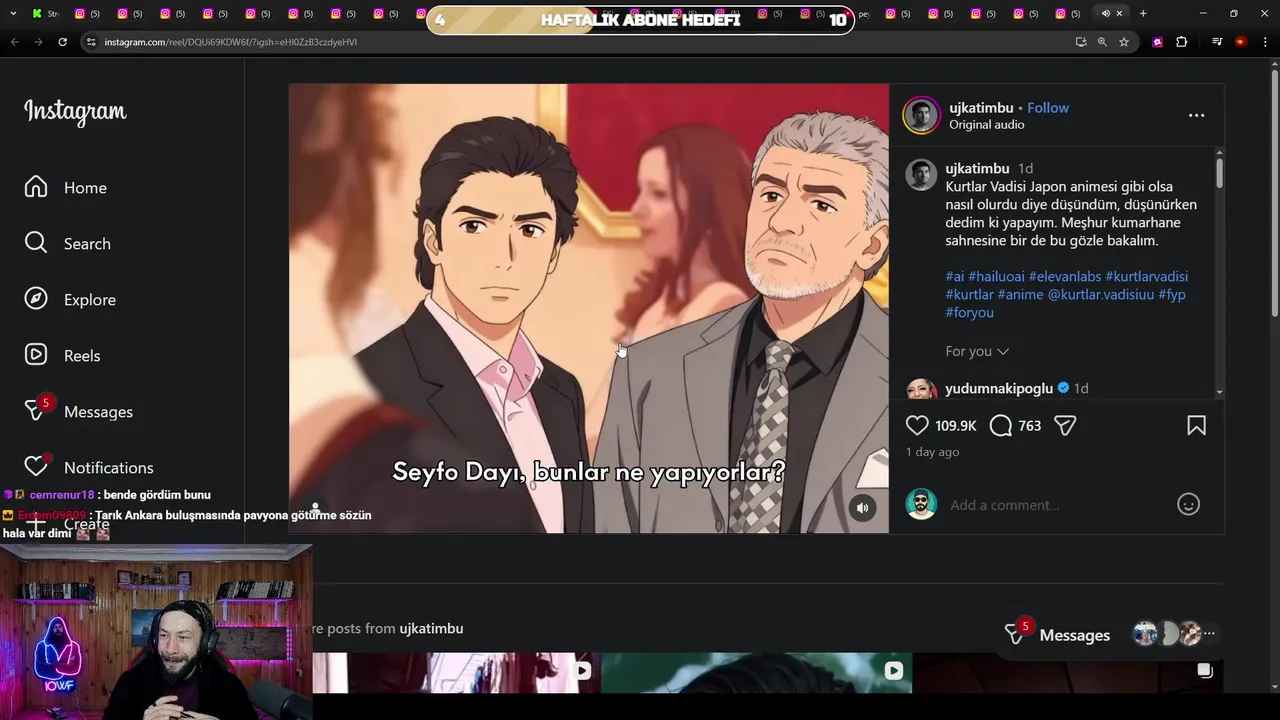Share the reel with the paper-plane icon
Screen dimensions: 1280x720
coord(1065,426)
